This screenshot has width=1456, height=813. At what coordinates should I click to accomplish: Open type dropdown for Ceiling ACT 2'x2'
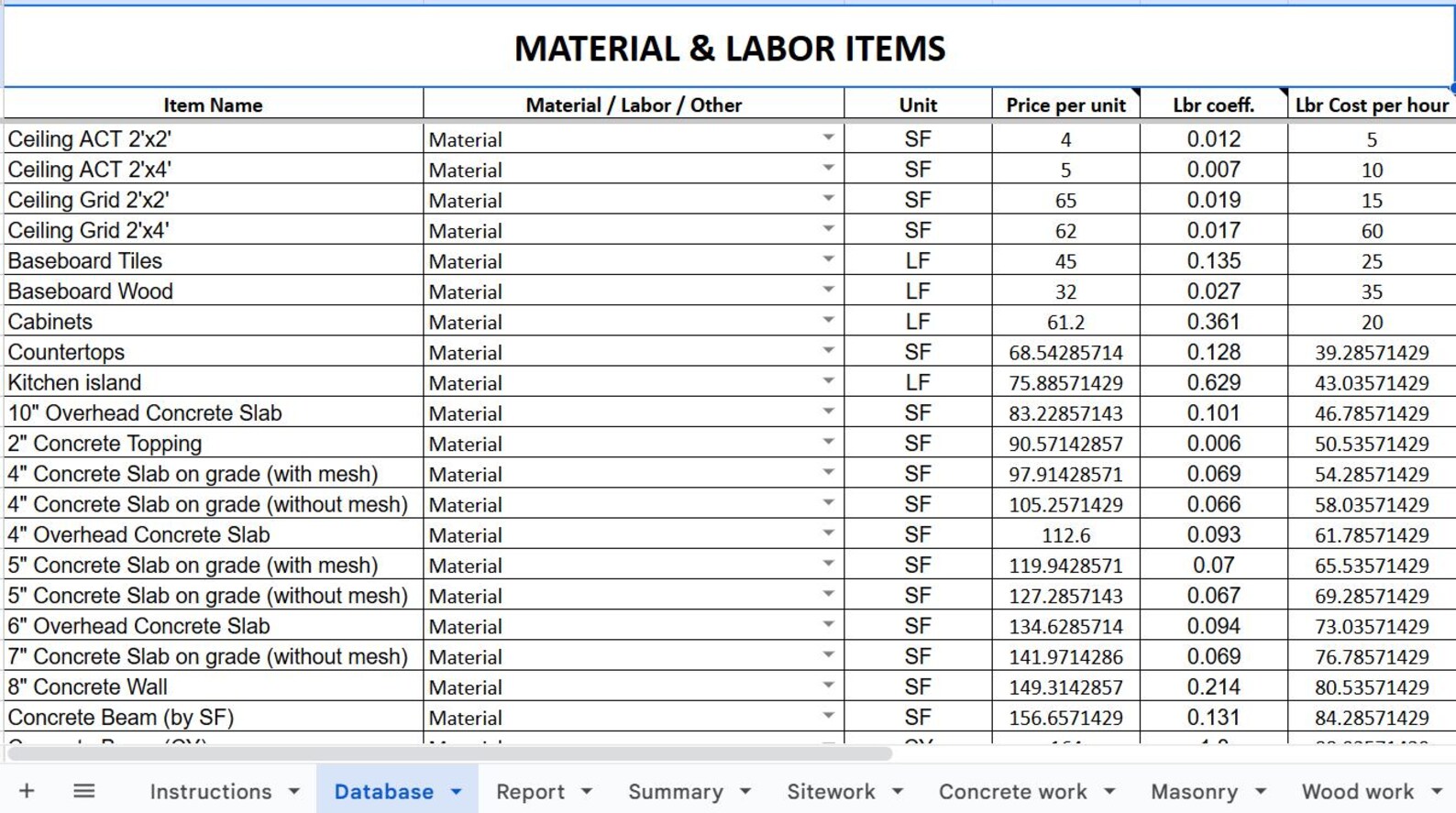828,138
